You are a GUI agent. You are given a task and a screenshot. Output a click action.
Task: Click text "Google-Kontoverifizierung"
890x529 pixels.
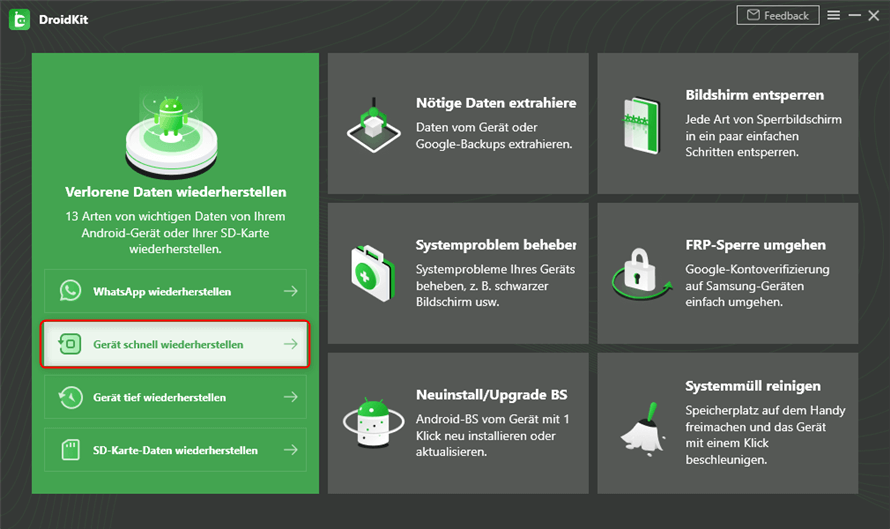click(x=757, y=269)
